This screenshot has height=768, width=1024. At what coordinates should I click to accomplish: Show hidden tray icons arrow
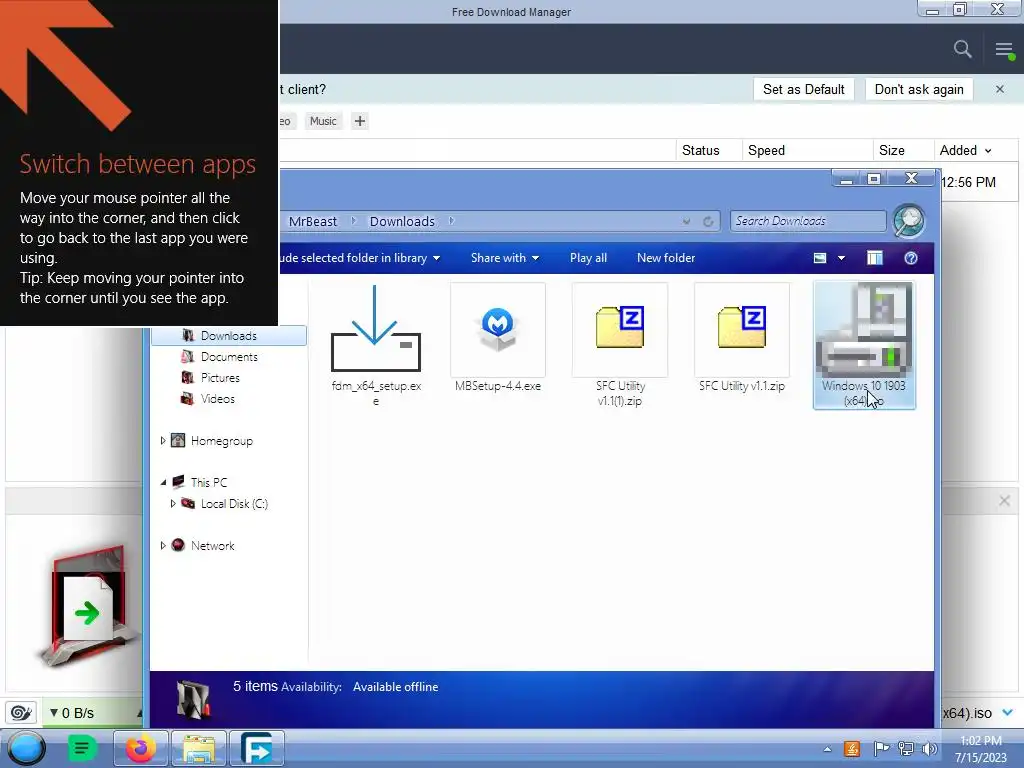(827, 749)
